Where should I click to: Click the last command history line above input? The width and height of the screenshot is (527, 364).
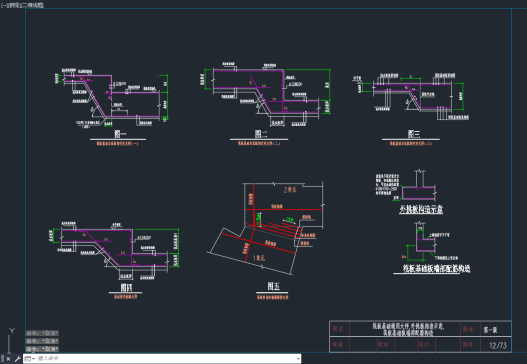click(x=42, y=349)
